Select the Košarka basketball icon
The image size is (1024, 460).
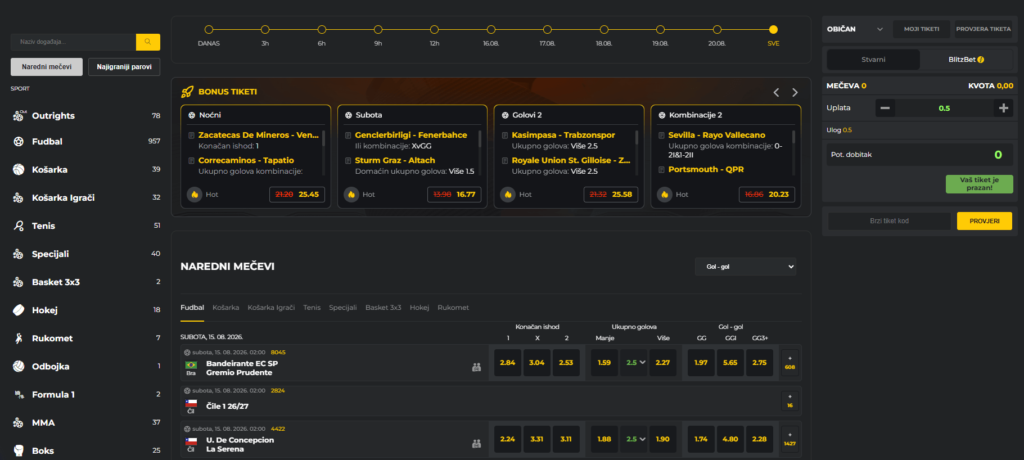tap(19, 169)
